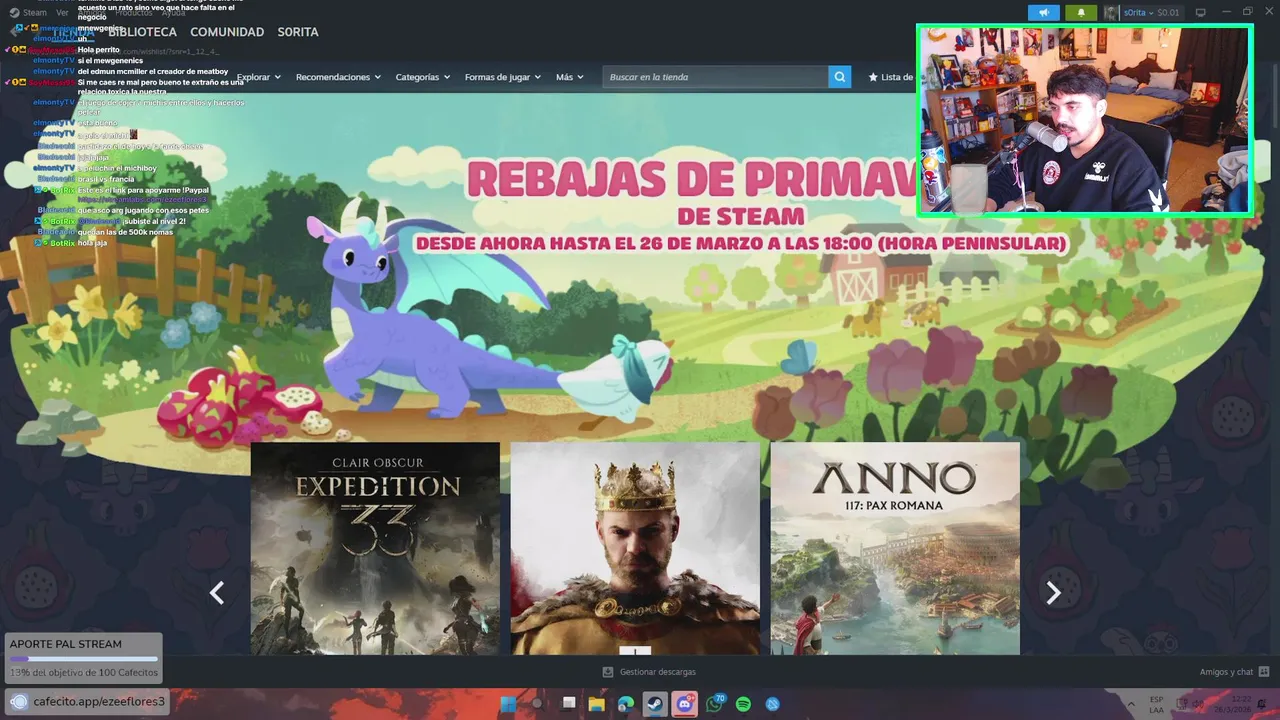The height and width of the screenshot is (720, 1280).
Task: Click the Steam logo menu
Action: [x=28, y=13]
